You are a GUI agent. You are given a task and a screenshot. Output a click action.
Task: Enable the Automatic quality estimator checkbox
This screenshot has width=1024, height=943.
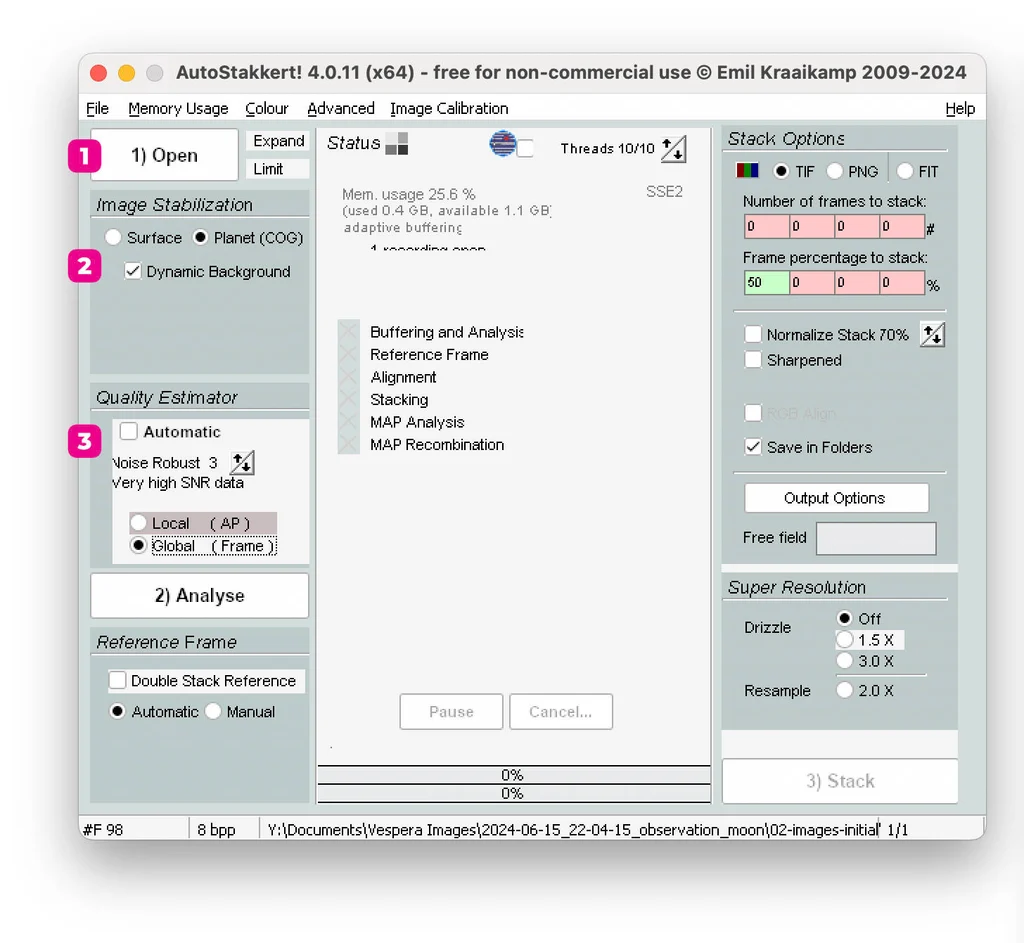(x=129, y=431)
